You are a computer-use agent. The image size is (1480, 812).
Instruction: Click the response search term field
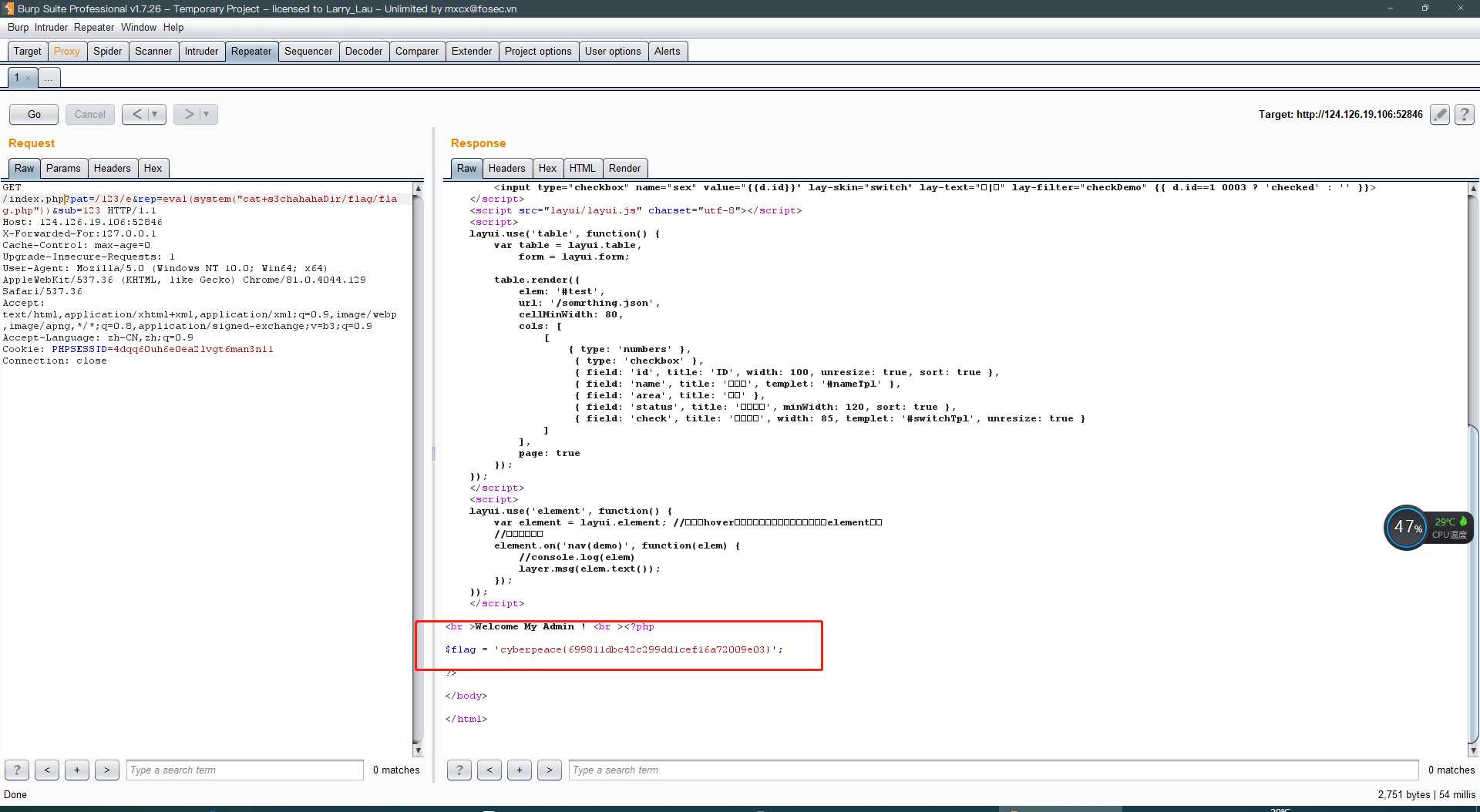[994, 770]
